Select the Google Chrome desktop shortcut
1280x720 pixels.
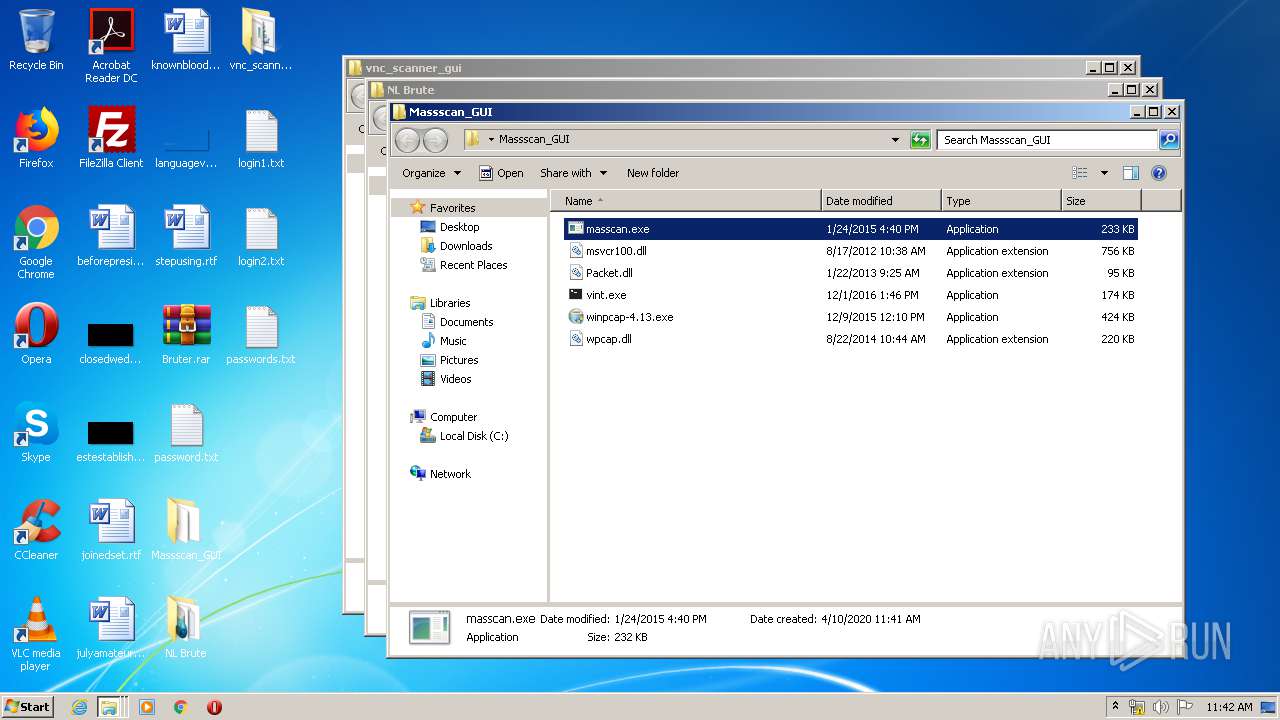tap(36, 243)
